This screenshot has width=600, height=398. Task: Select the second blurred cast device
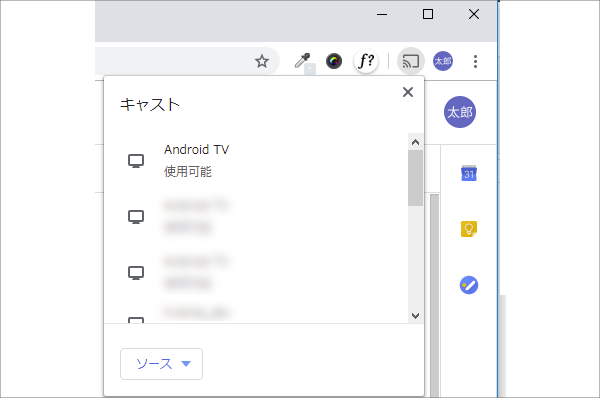[256, 217]
